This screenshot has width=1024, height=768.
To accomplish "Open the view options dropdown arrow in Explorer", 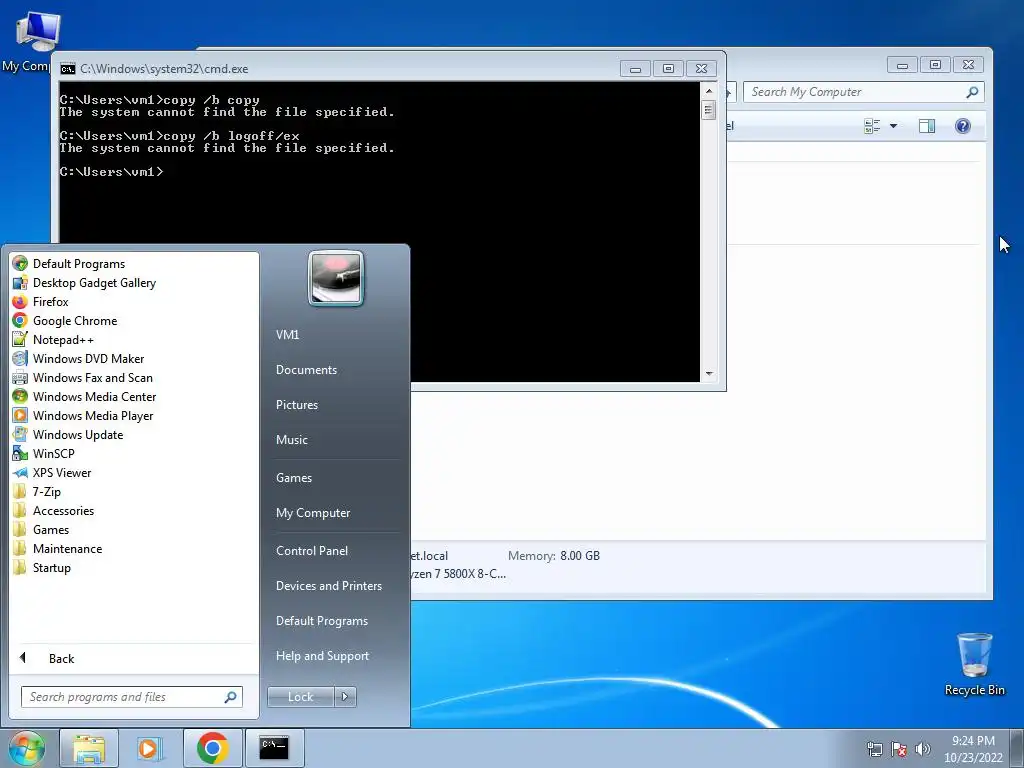I will click(x=893, y=126).
